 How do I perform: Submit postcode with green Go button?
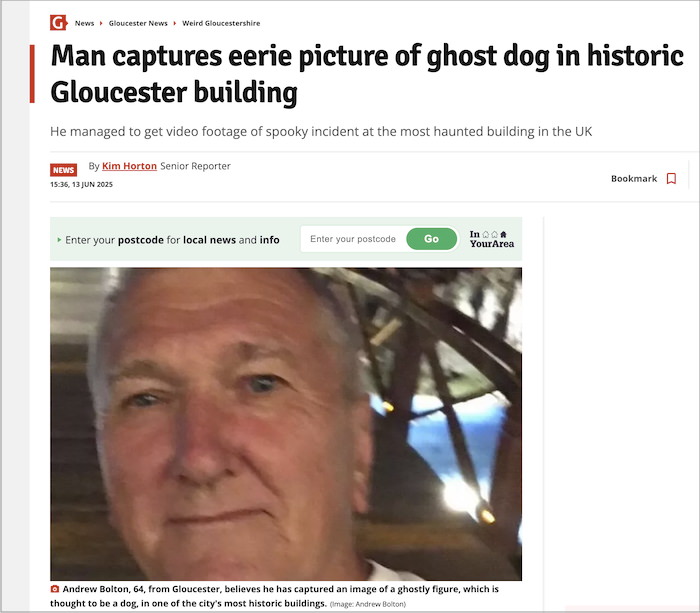(x=431, y=239)
